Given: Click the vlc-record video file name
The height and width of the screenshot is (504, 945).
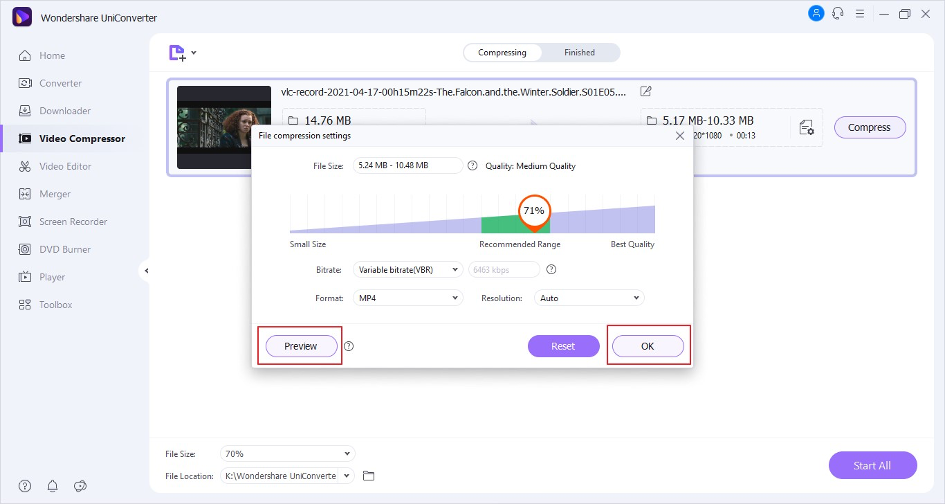Looking at the screenshot, I should pyautogui.click(x=453, y=92).
